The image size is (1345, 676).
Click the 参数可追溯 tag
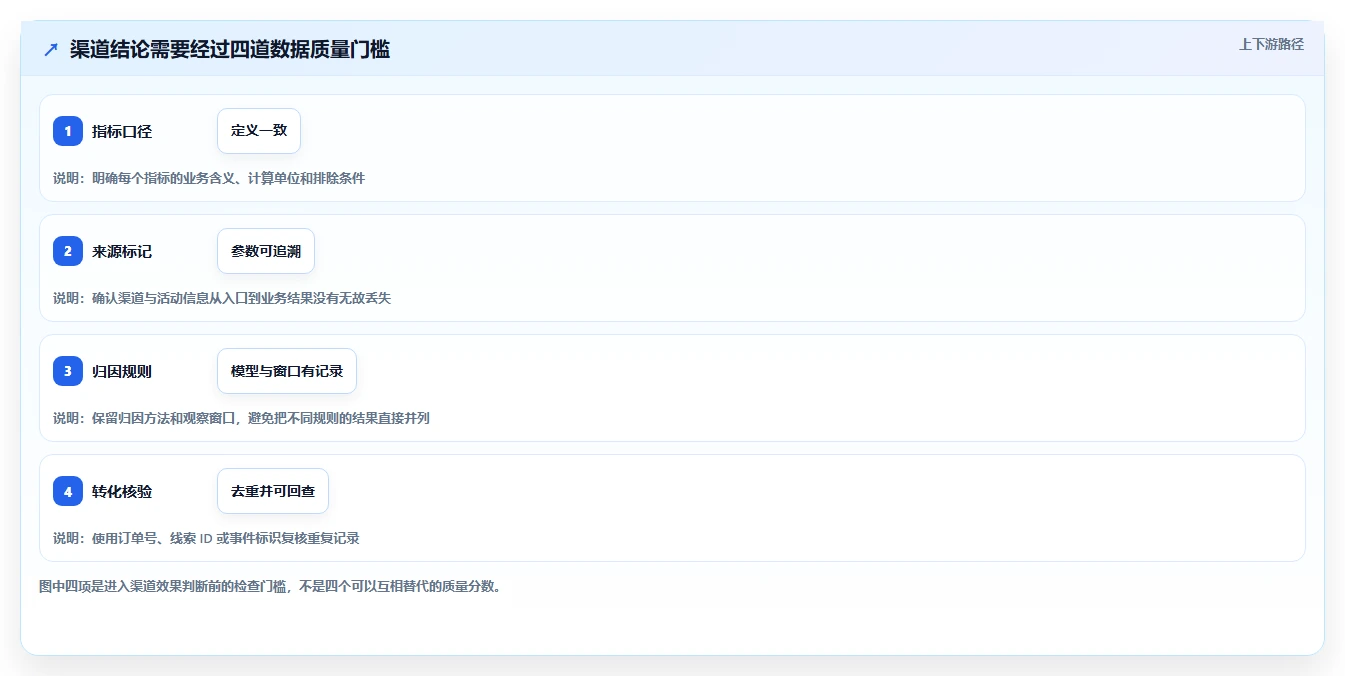point(266,251)
